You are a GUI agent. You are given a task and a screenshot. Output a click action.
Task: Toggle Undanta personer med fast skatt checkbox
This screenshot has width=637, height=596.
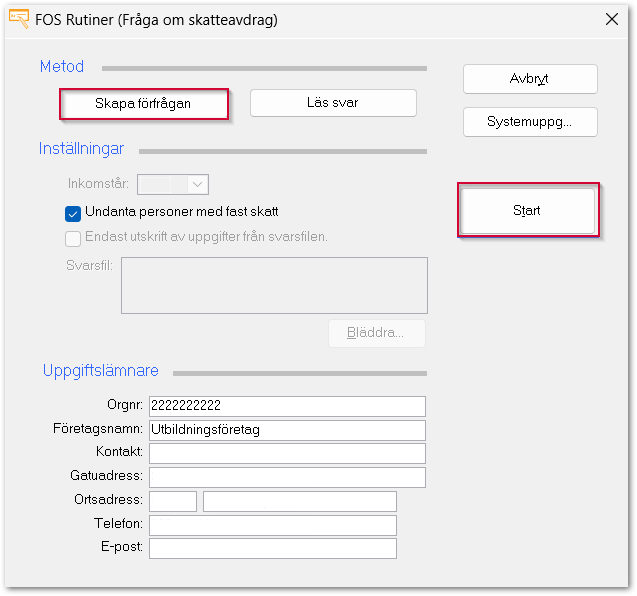coord(73,212)
